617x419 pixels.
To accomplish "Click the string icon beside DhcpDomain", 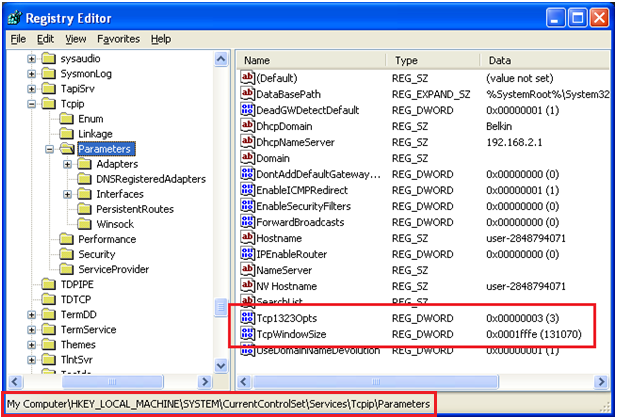I will pos(247,126).
